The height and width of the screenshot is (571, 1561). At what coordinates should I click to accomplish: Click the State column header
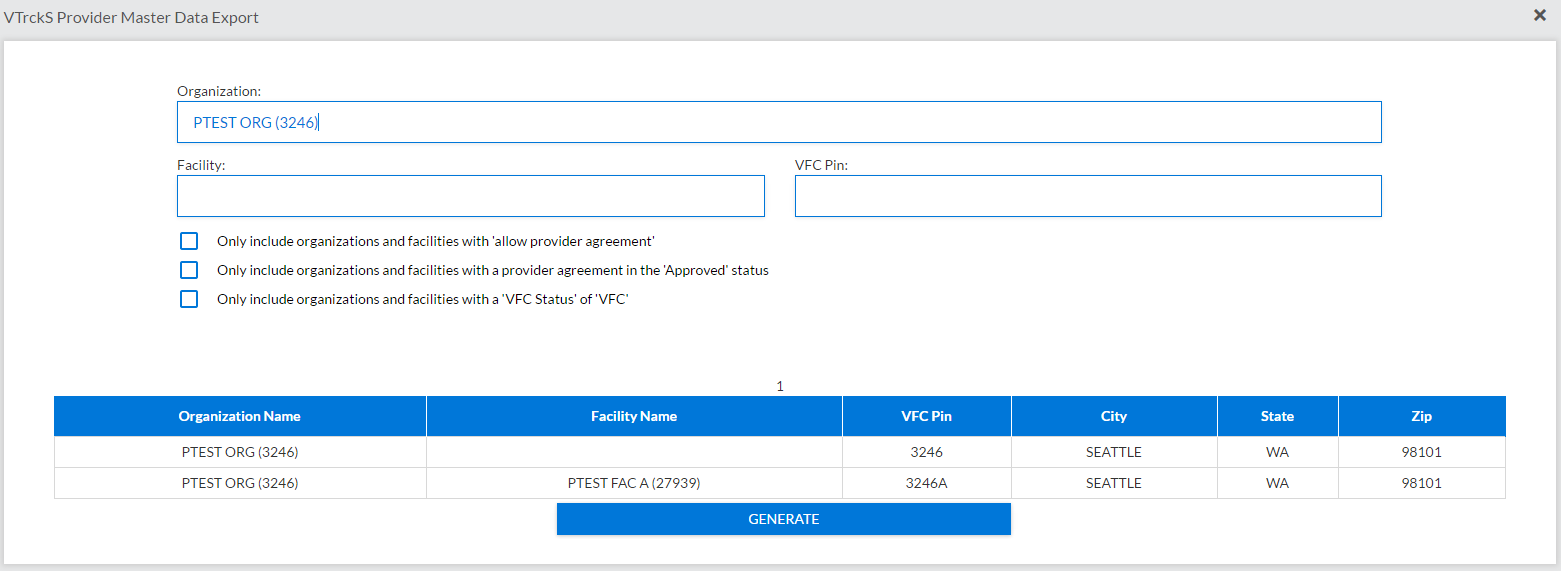pos(1278,416)
